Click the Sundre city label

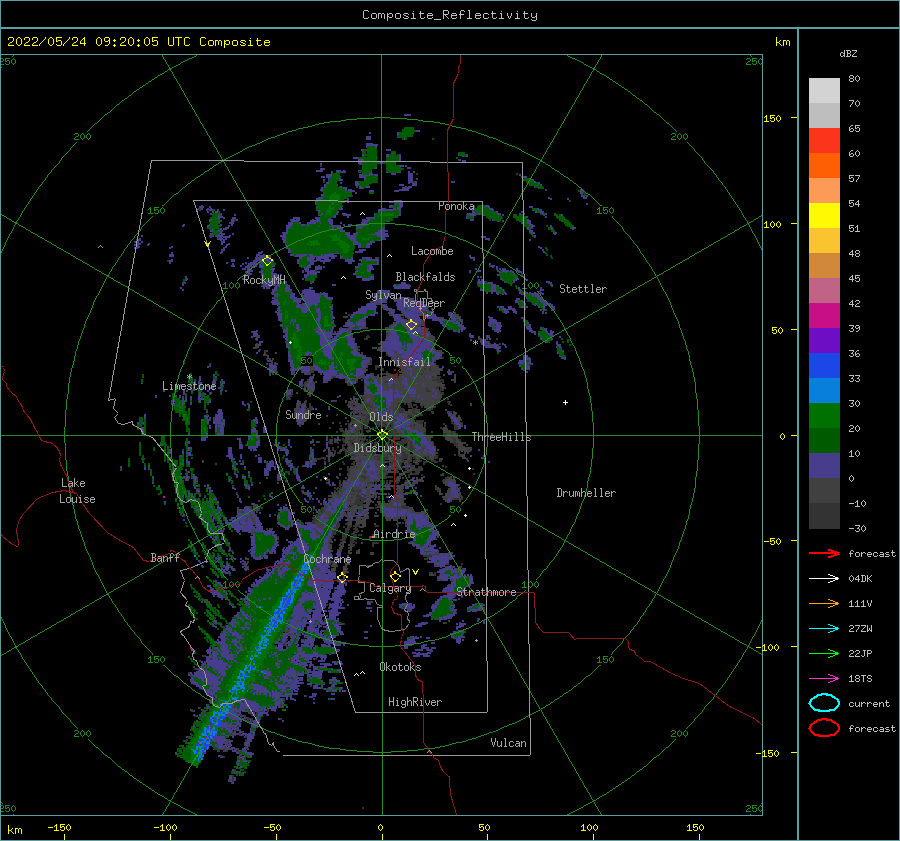pos(303,414)
